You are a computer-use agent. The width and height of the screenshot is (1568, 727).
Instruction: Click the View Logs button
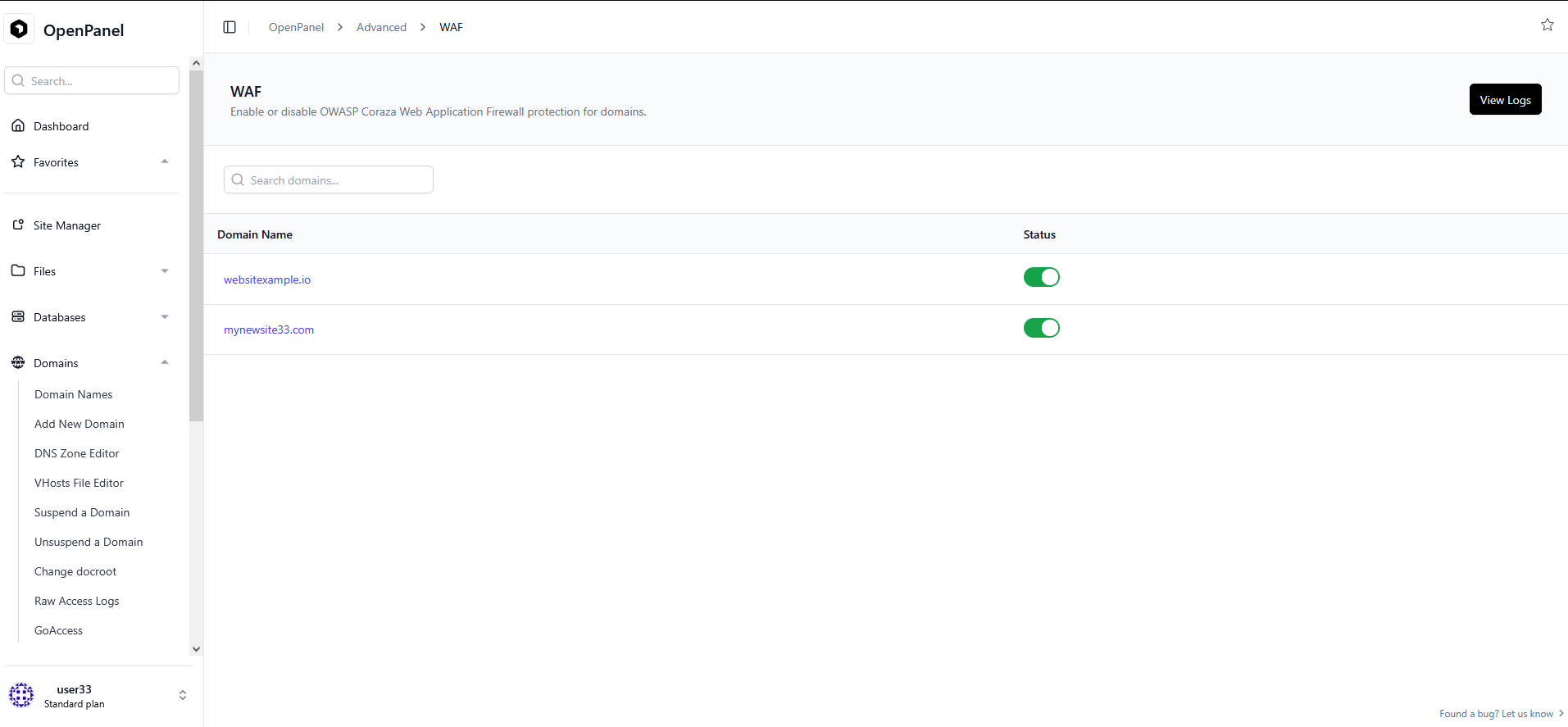click(1505, 99)
